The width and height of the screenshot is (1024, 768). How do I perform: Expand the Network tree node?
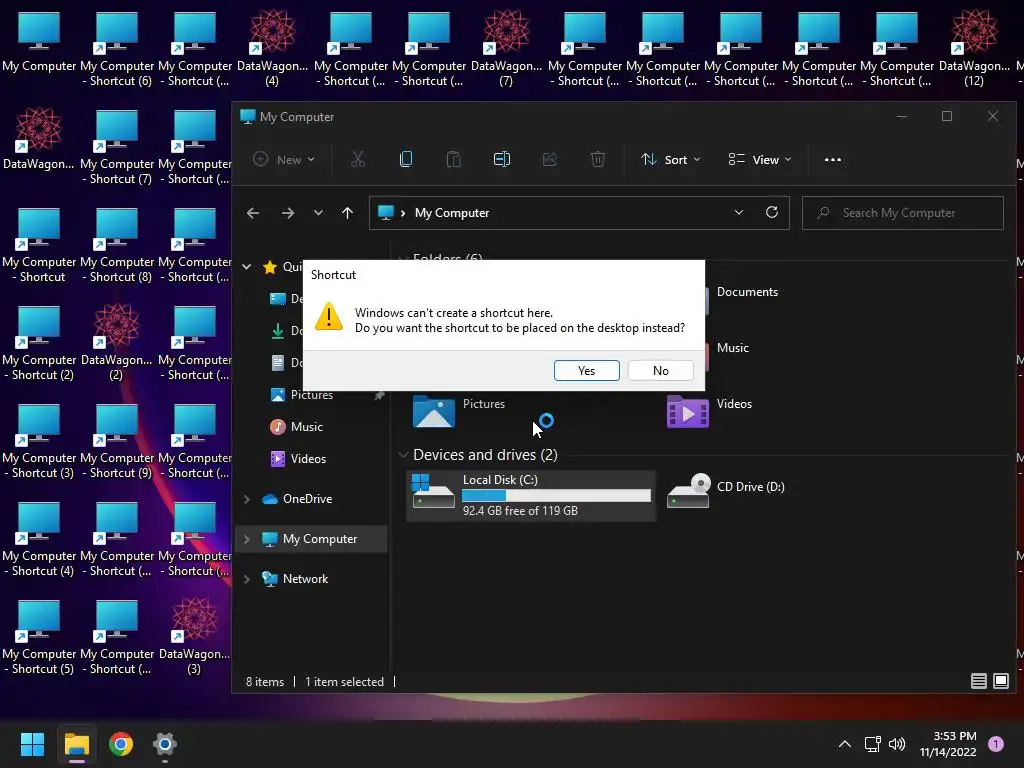click(x=247, y=579)
